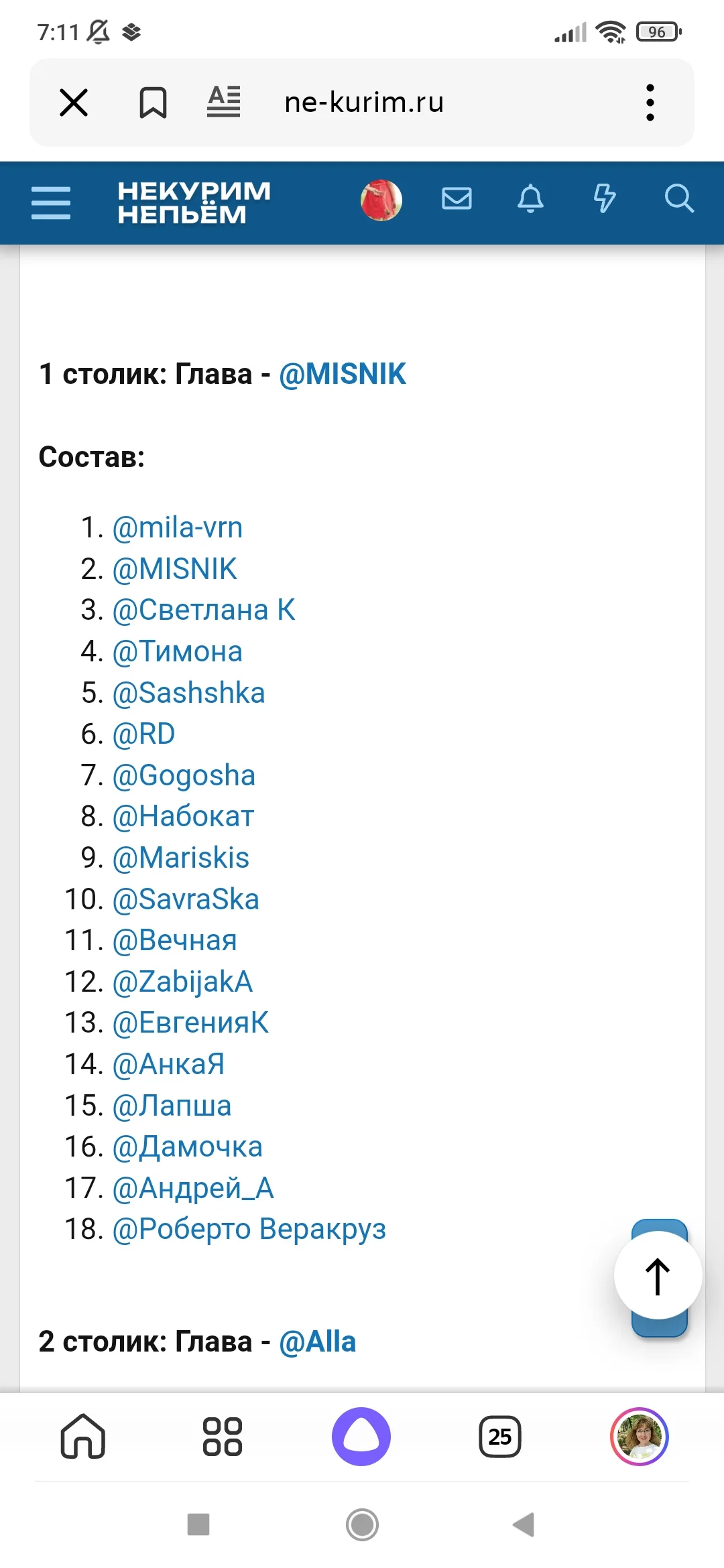Screen dimensions: 724x1568
Task: Open the notifications bell
Action: (x=530, y=199)
